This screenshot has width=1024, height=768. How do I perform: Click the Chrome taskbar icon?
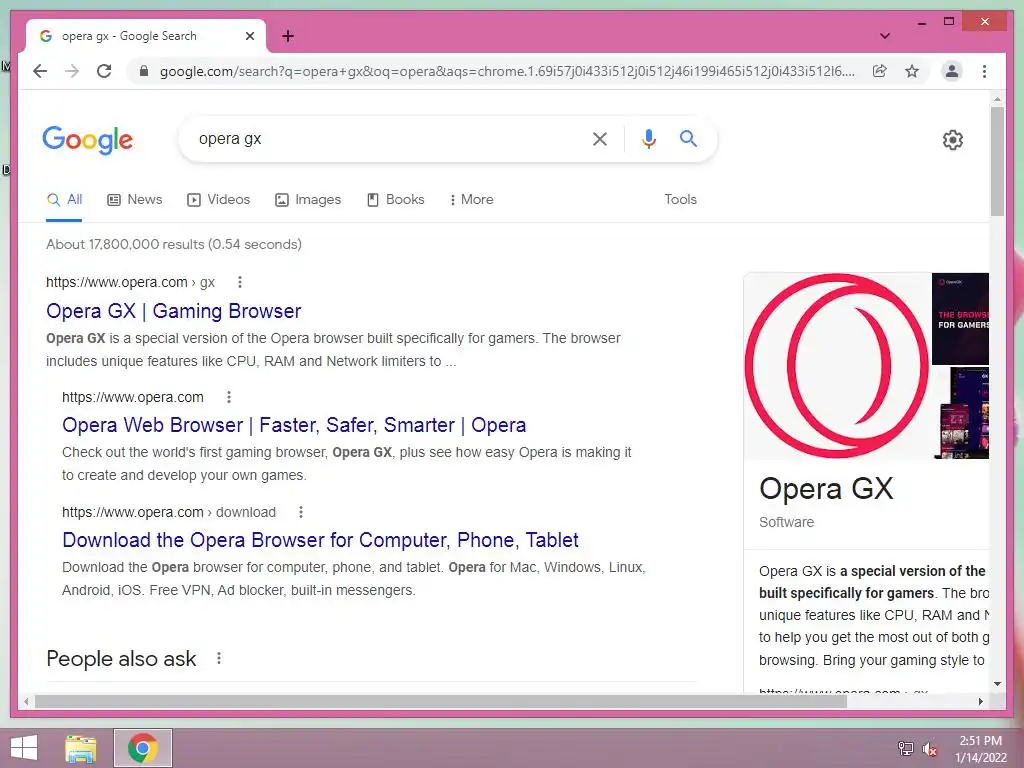point(143,748)
